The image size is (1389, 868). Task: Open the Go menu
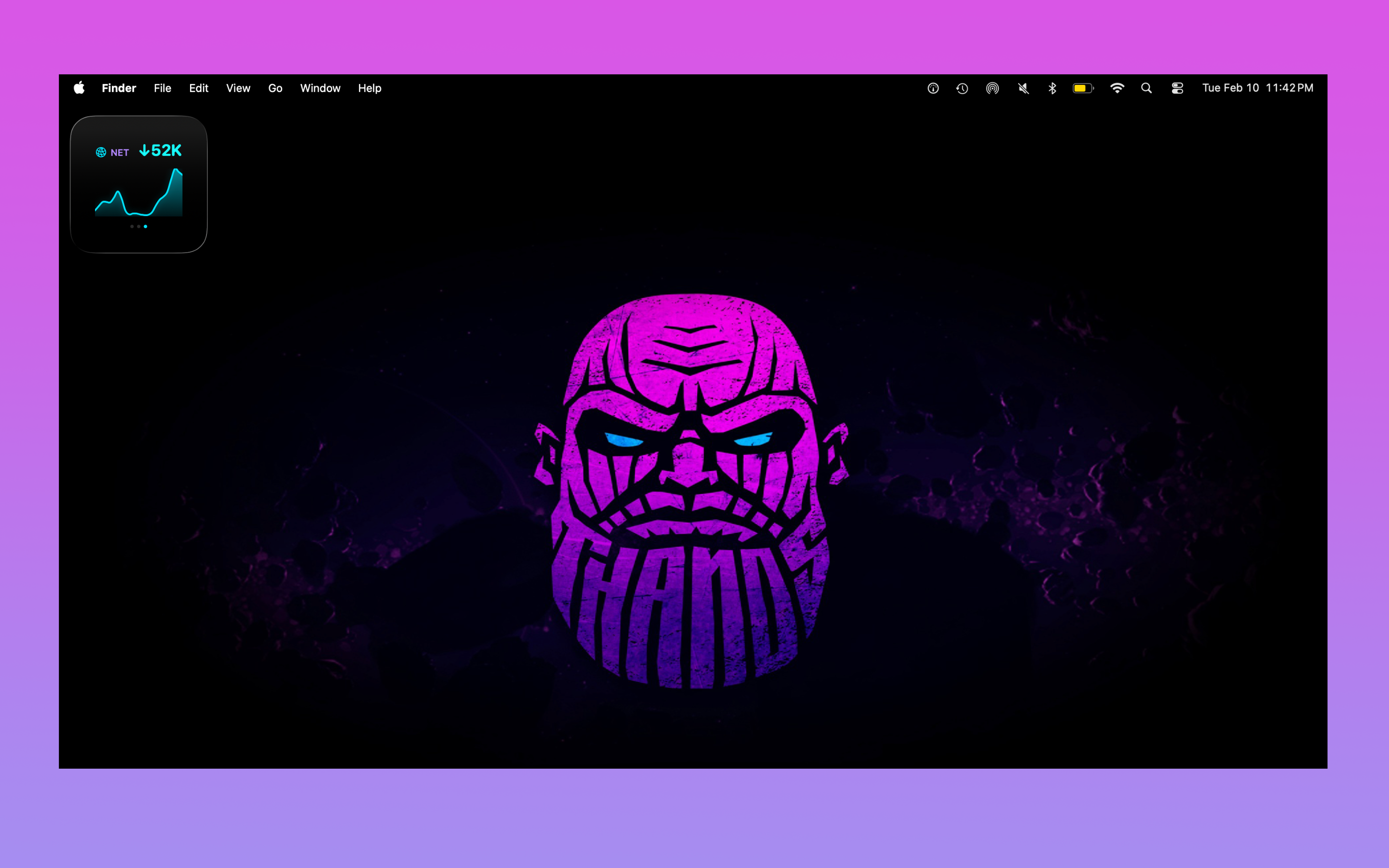275,88
